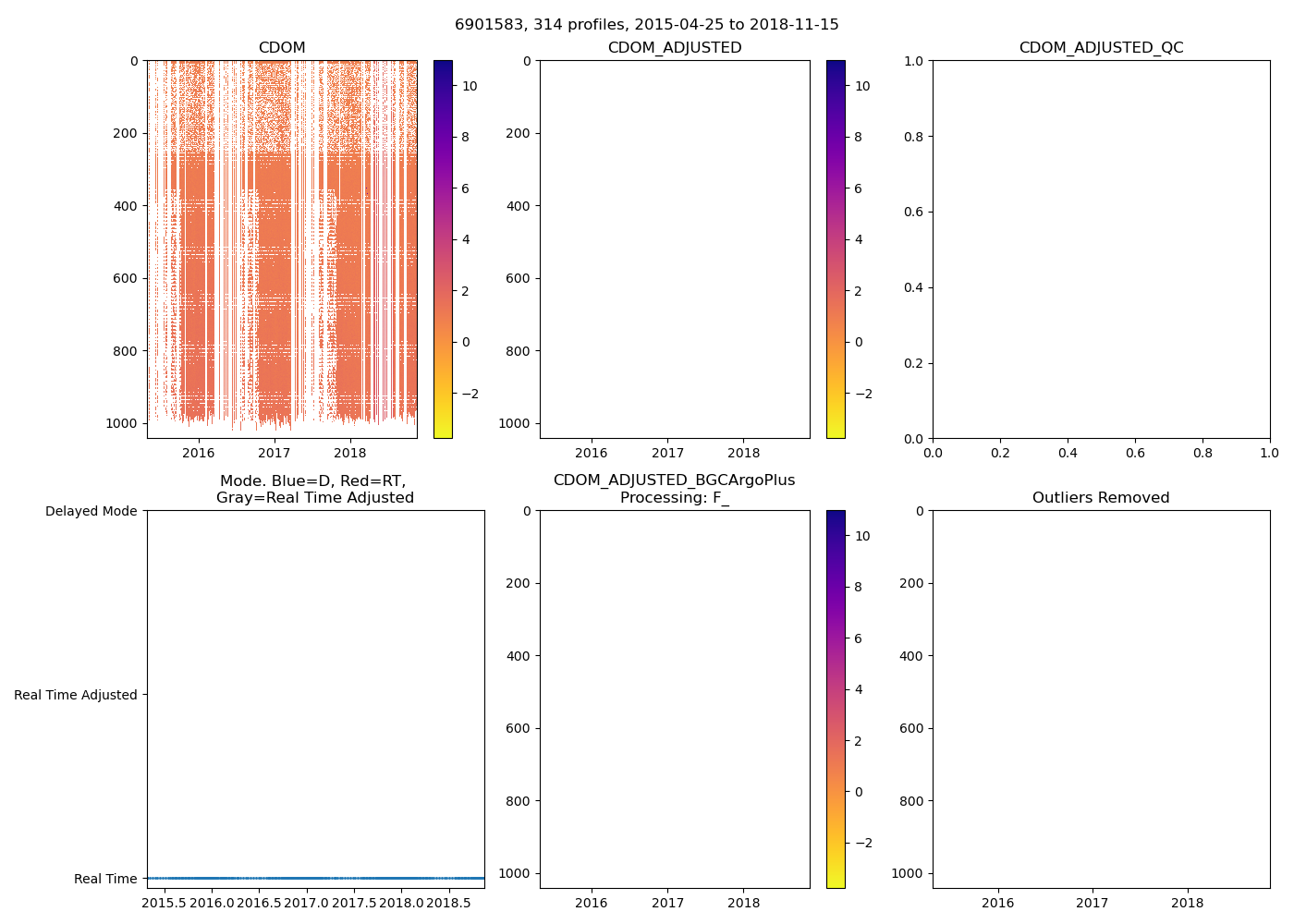The image size is (1294, 924).
Task: Click the empty CDOM_ADJUSTED plot area
Action: (x=675, y=249)
